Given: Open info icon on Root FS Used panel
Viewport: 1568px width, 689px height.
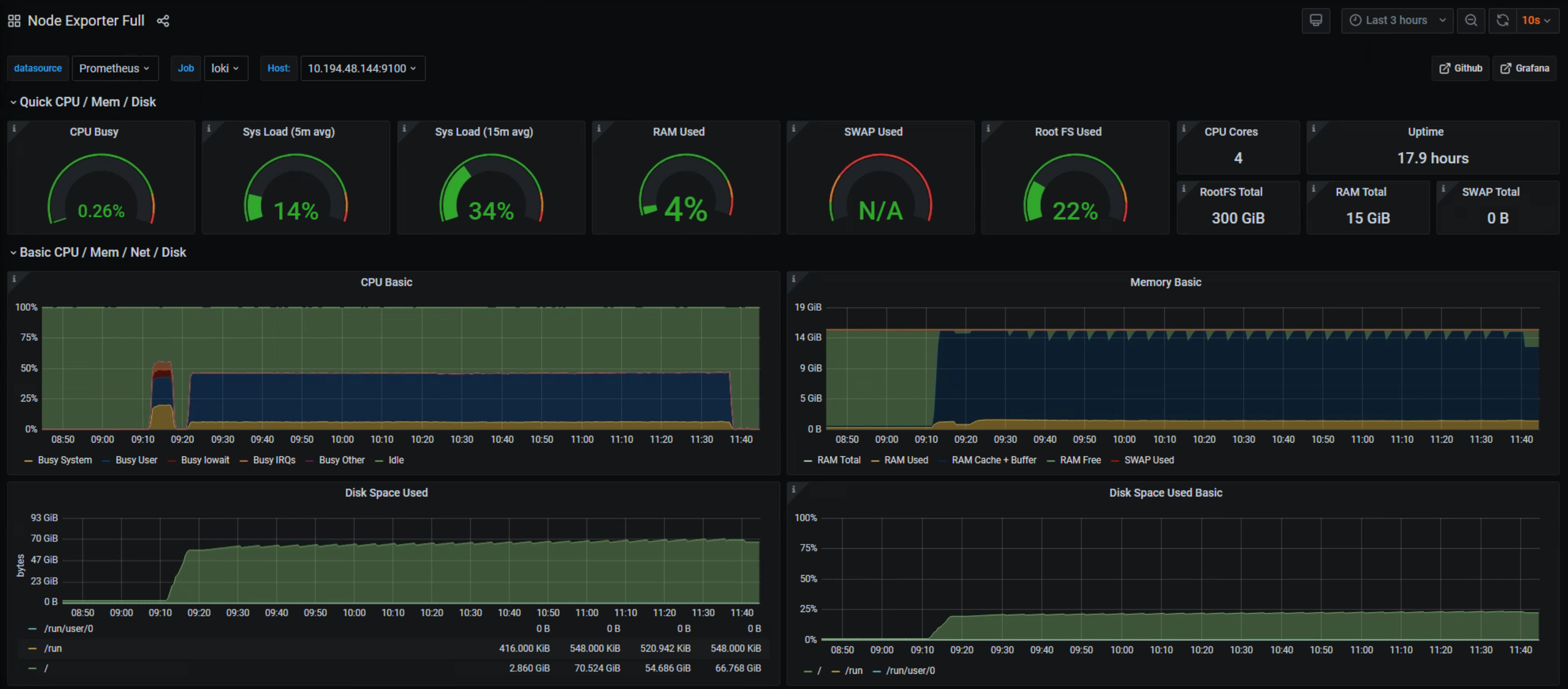Looking at the screenshot, I should [x=989, y=128].
